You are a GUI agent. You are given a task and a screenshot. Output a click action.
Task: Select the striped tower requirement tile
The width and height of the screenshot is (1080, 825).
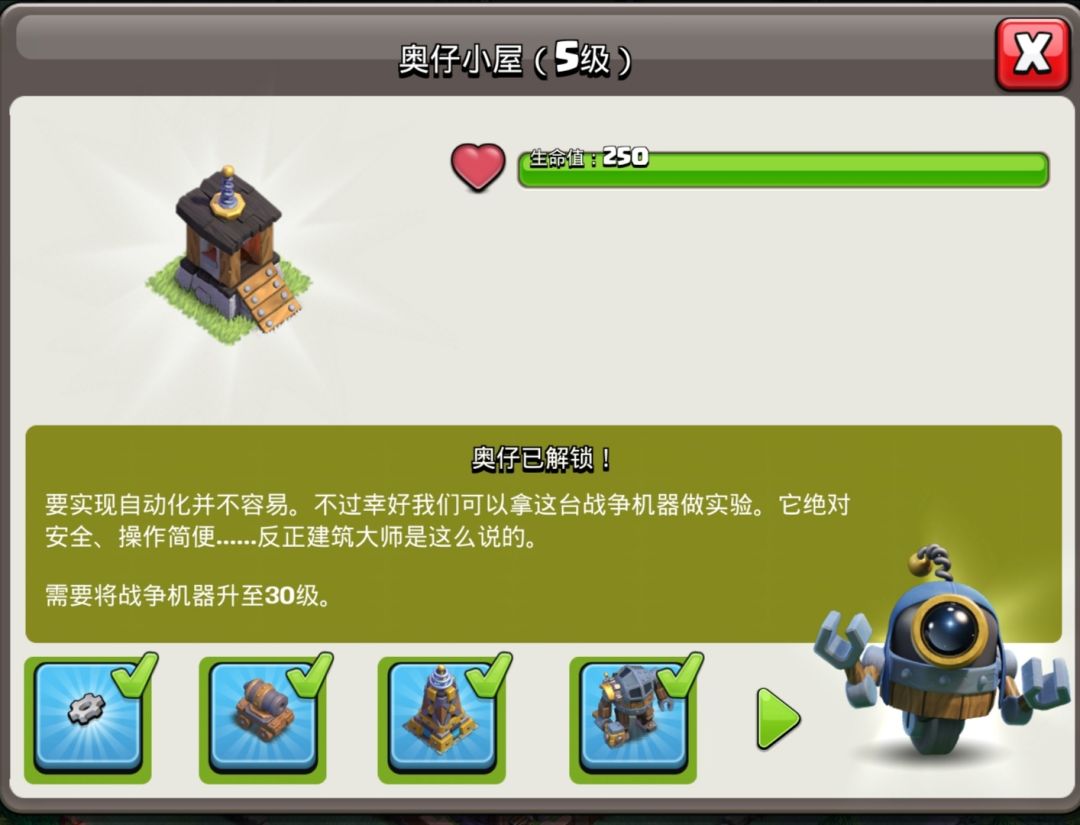point(442,718)
